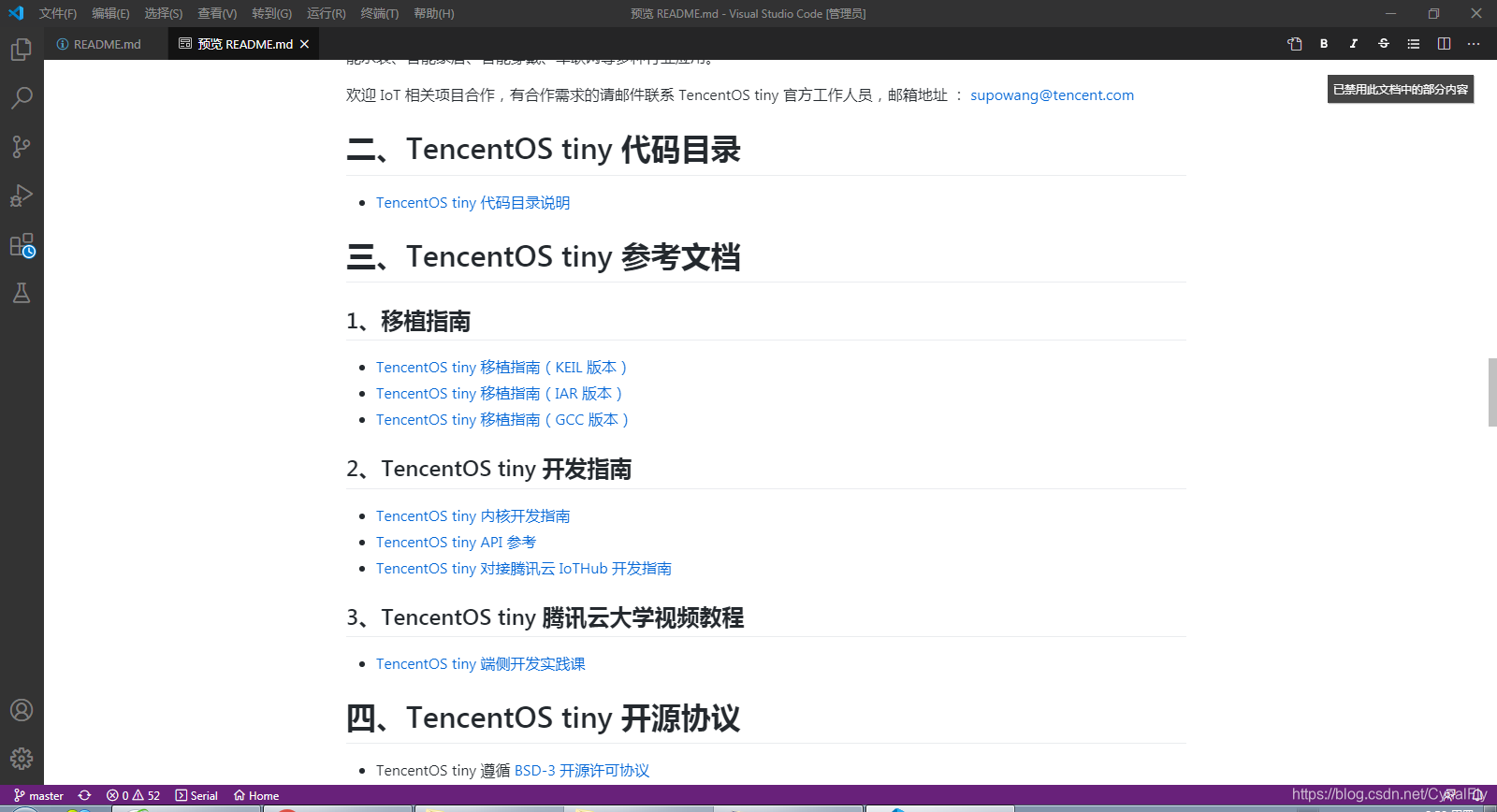1497x812 pixels.
Task: Open the Source Control view
Action: tap(22, 147)
